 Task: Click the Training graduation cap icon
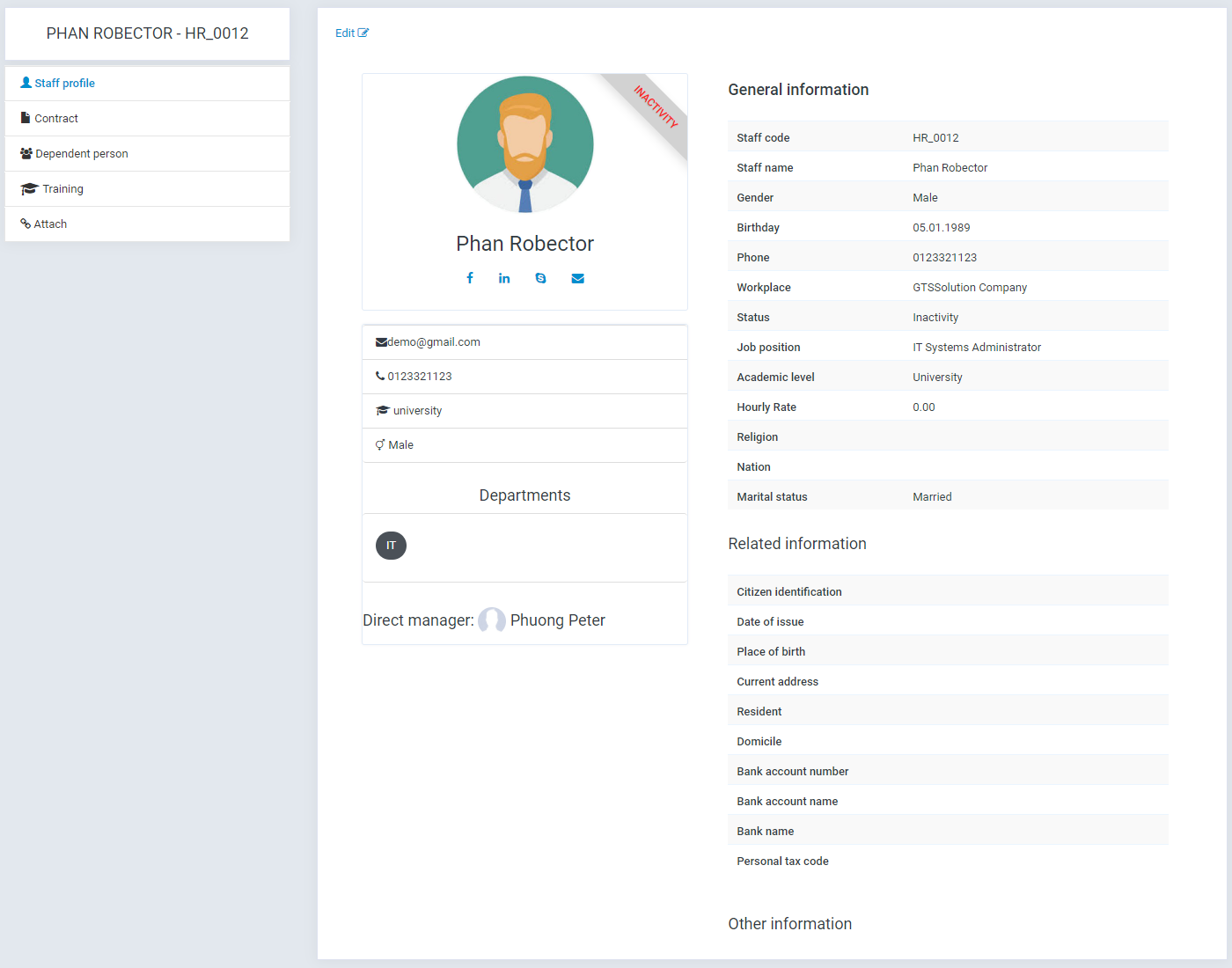[x=27, y=188]
